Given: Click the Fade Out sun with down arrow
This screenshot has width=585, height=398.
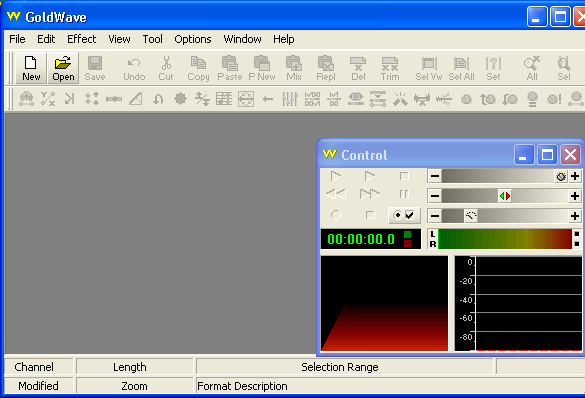Looking at the screenshot, I should point(510,99).
